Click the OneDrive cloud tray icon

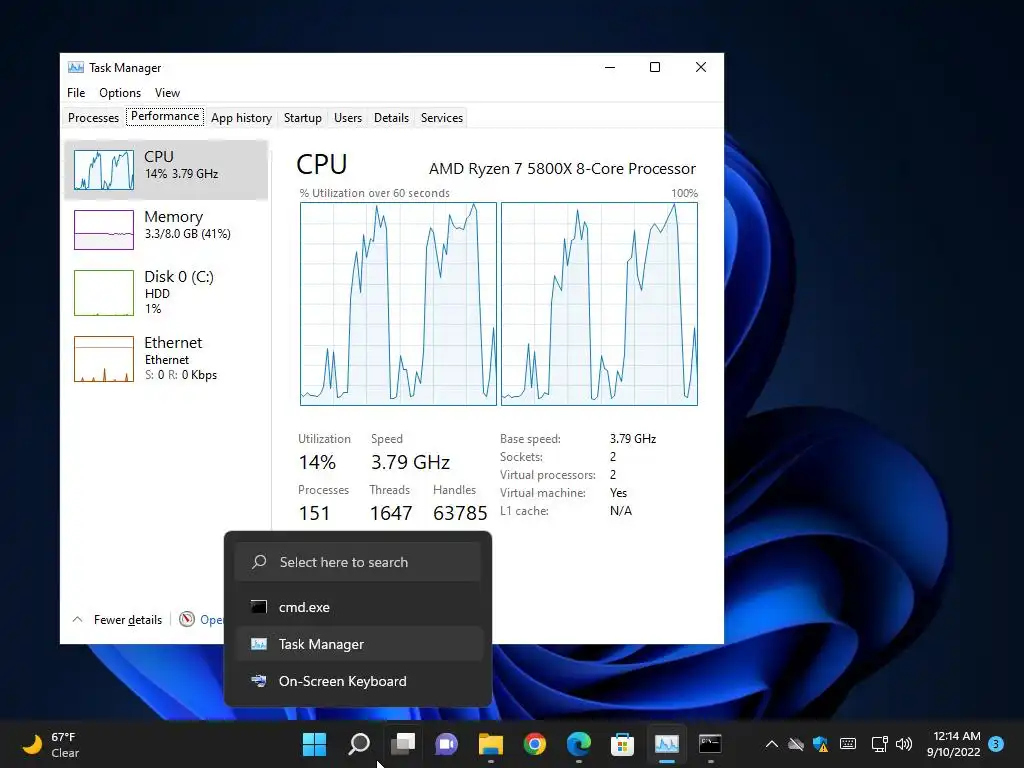click(795, 744)
